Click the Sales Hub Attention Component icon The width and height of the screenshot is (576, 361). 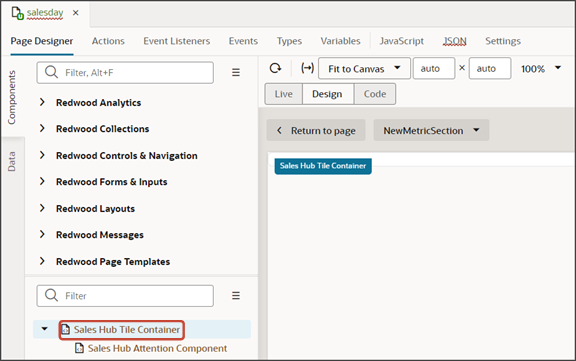79,348
